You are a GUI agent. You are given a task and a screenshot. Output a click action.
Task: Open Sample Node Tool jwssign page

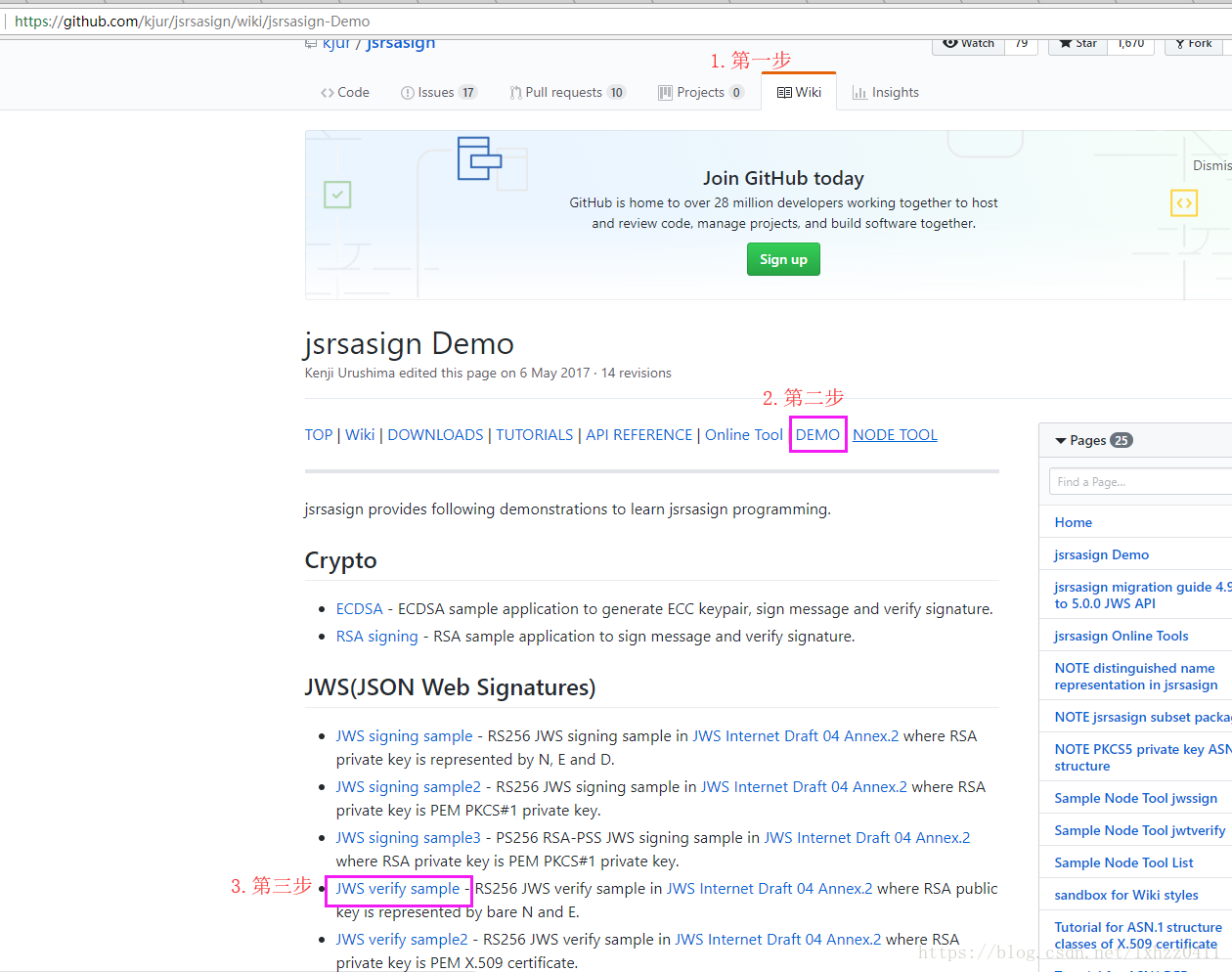point(1136,798)
